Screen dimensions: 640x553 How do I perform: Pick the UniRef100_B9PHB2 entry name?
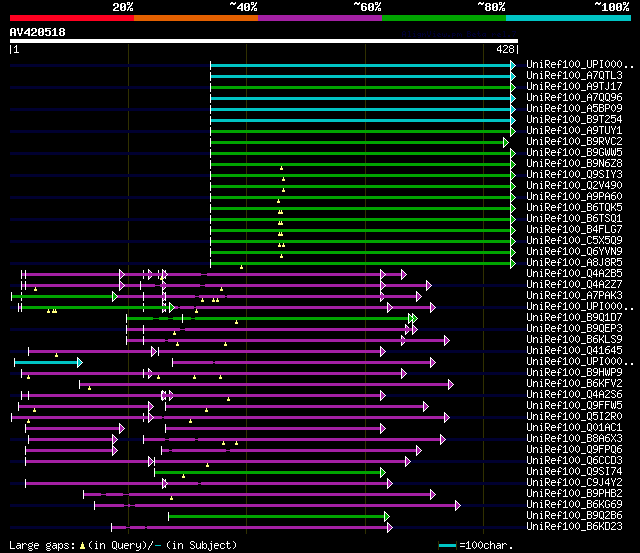point(574,494)
